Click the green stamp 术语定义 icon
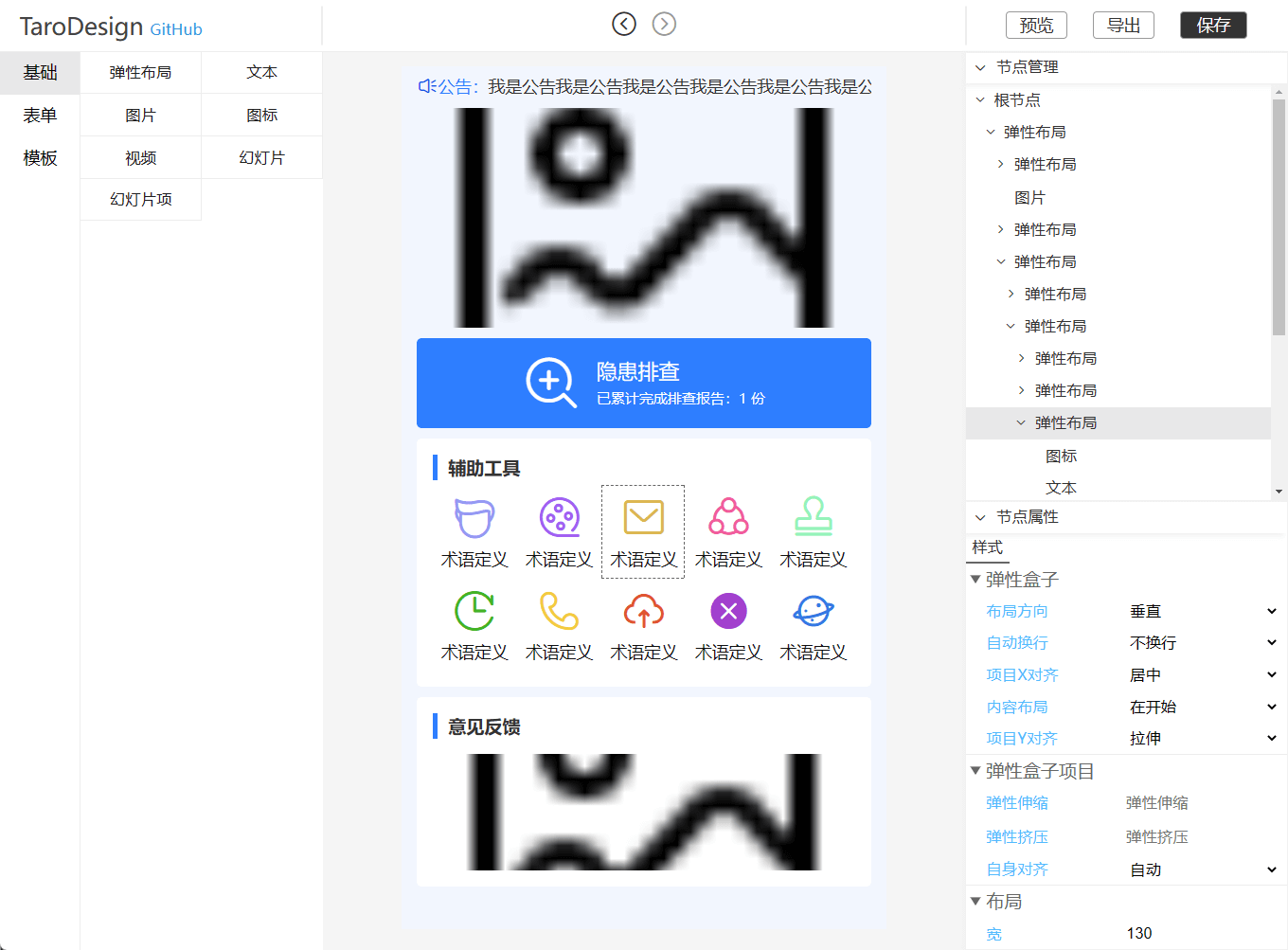1288x950 pixels. [814, 518]
